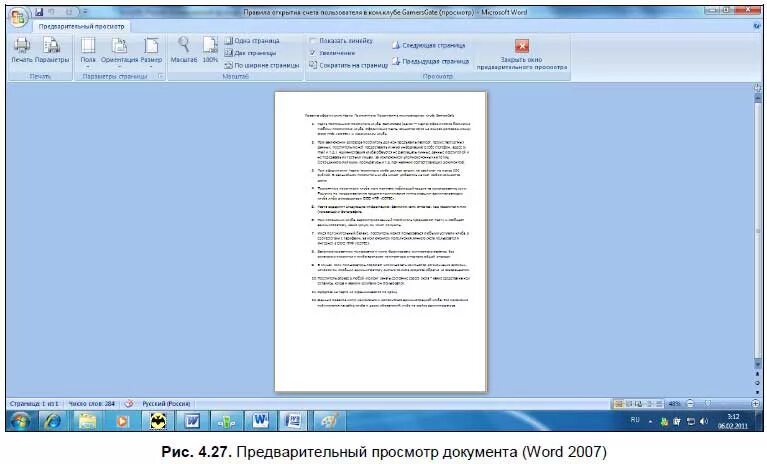Close print preview with red X button
Viewport: 767px width, 464px height.
[522, 46]
